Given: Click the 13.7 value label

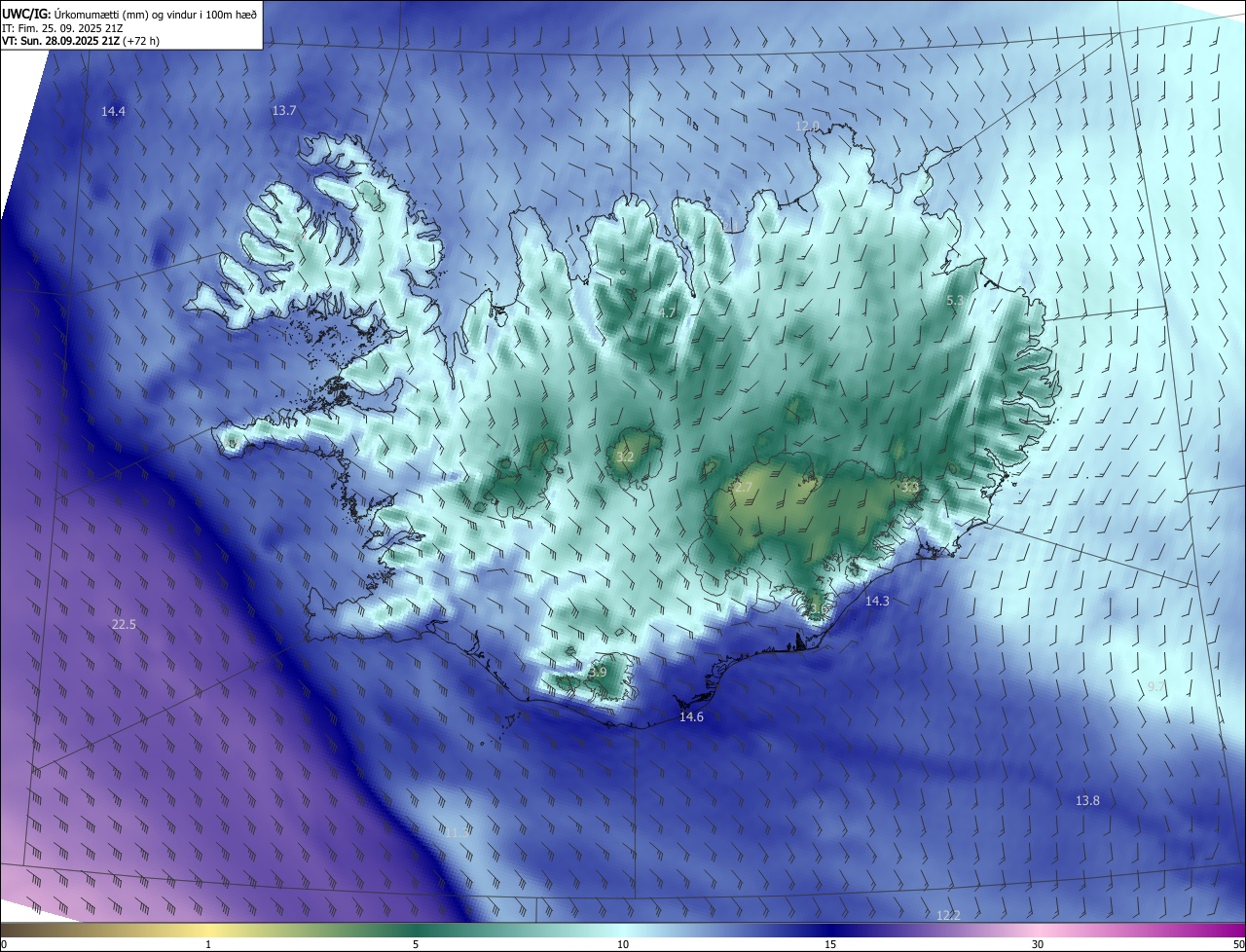Looking at the screenshot, I should (x=284, y=111).
